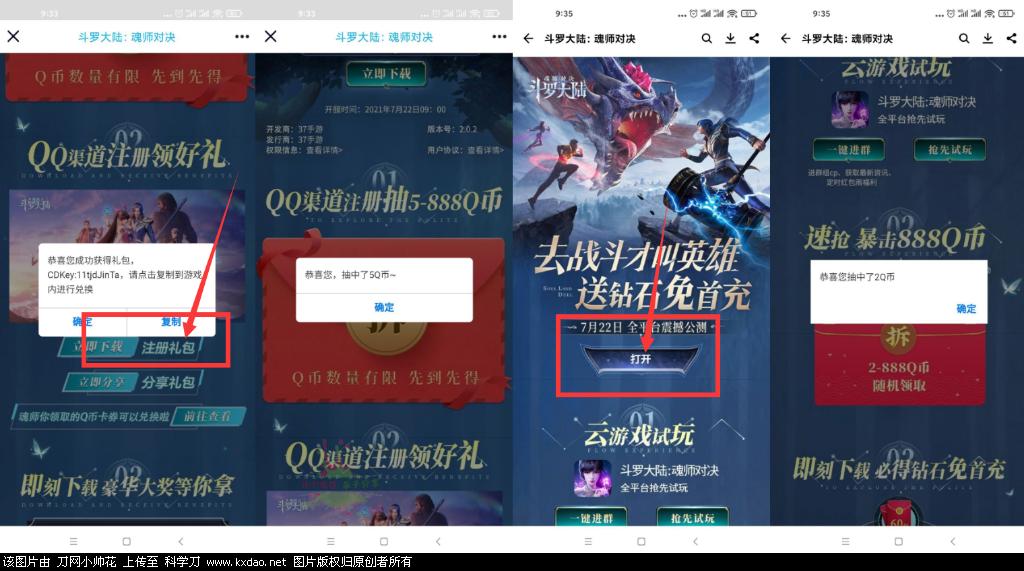
Task: Tap the 开服时间 2021年7月22日 text
Action: [x=385, y=109]
